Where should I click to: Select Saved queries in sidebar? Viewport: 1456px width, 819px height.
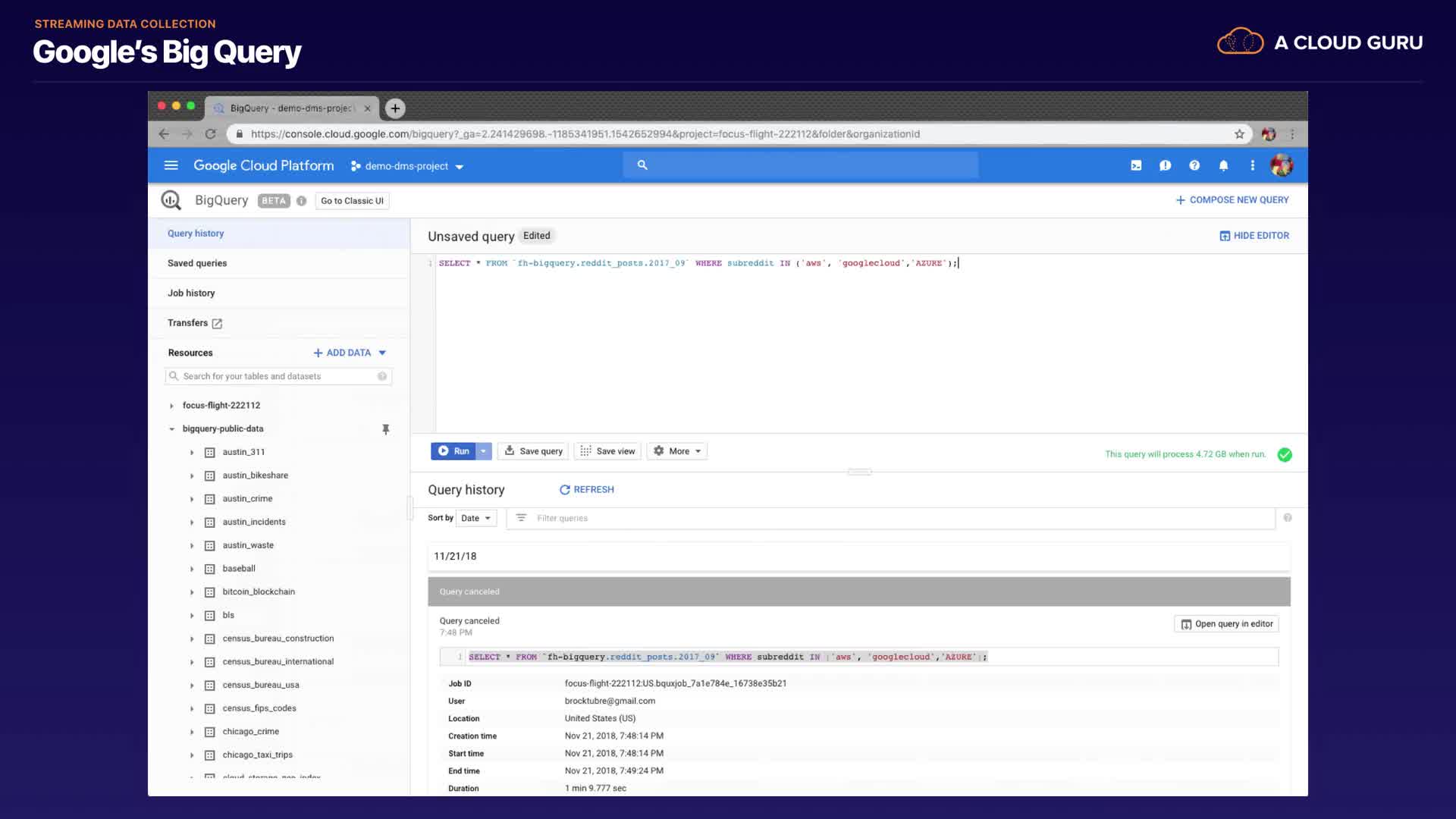(x=197, y=263)
